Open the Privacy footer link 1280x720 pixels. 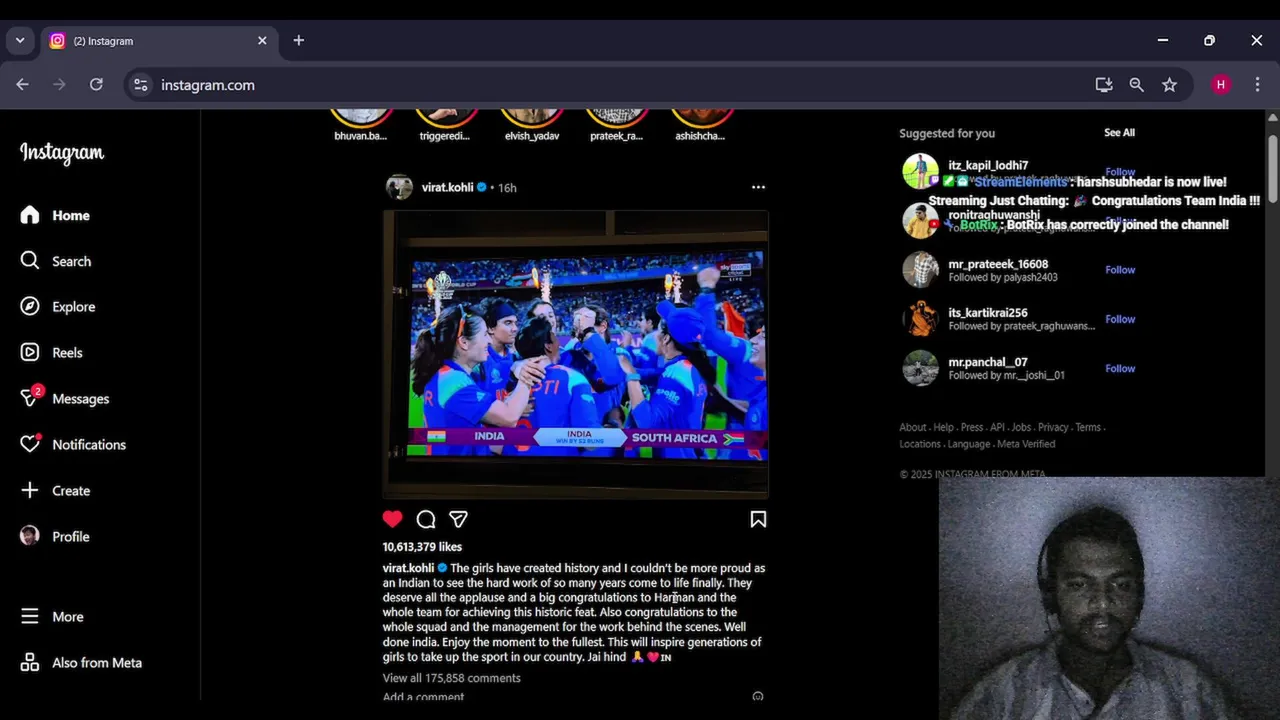coord(1053,427)
